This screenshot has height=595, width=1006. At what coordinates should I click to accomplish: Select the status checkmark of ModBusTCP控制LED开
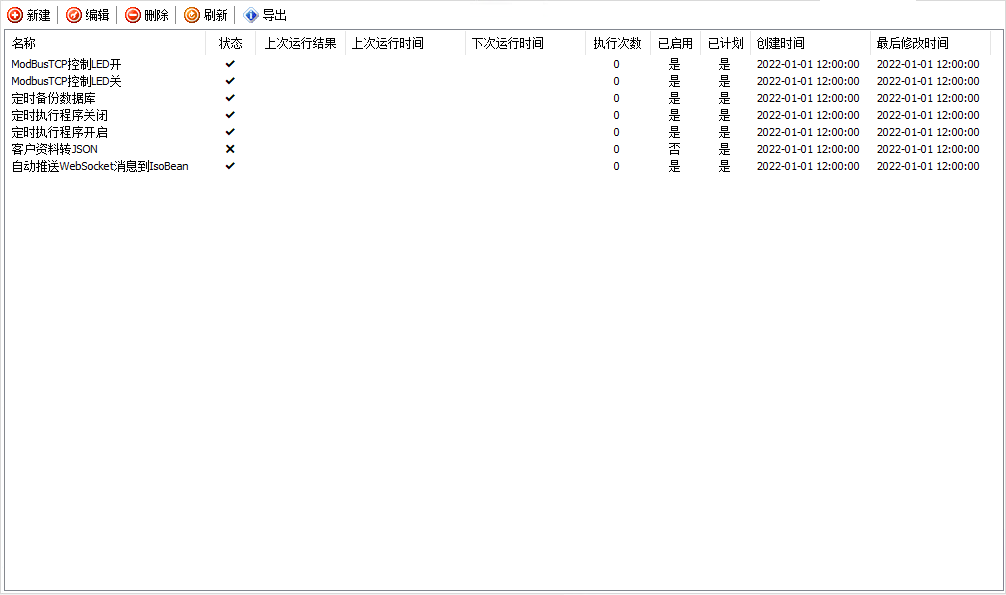tap(230, 64)
